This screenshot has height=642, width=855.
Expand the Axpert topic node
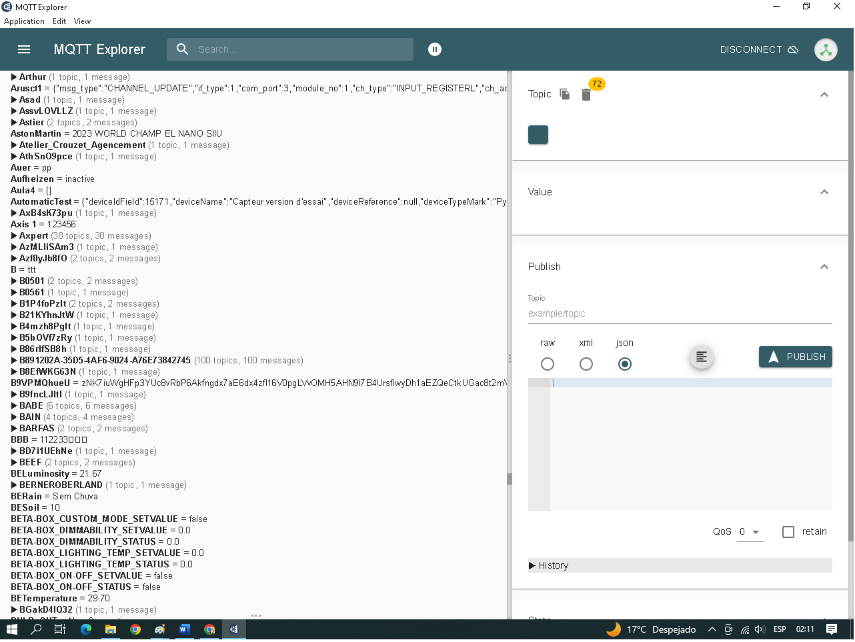point(14,236)
